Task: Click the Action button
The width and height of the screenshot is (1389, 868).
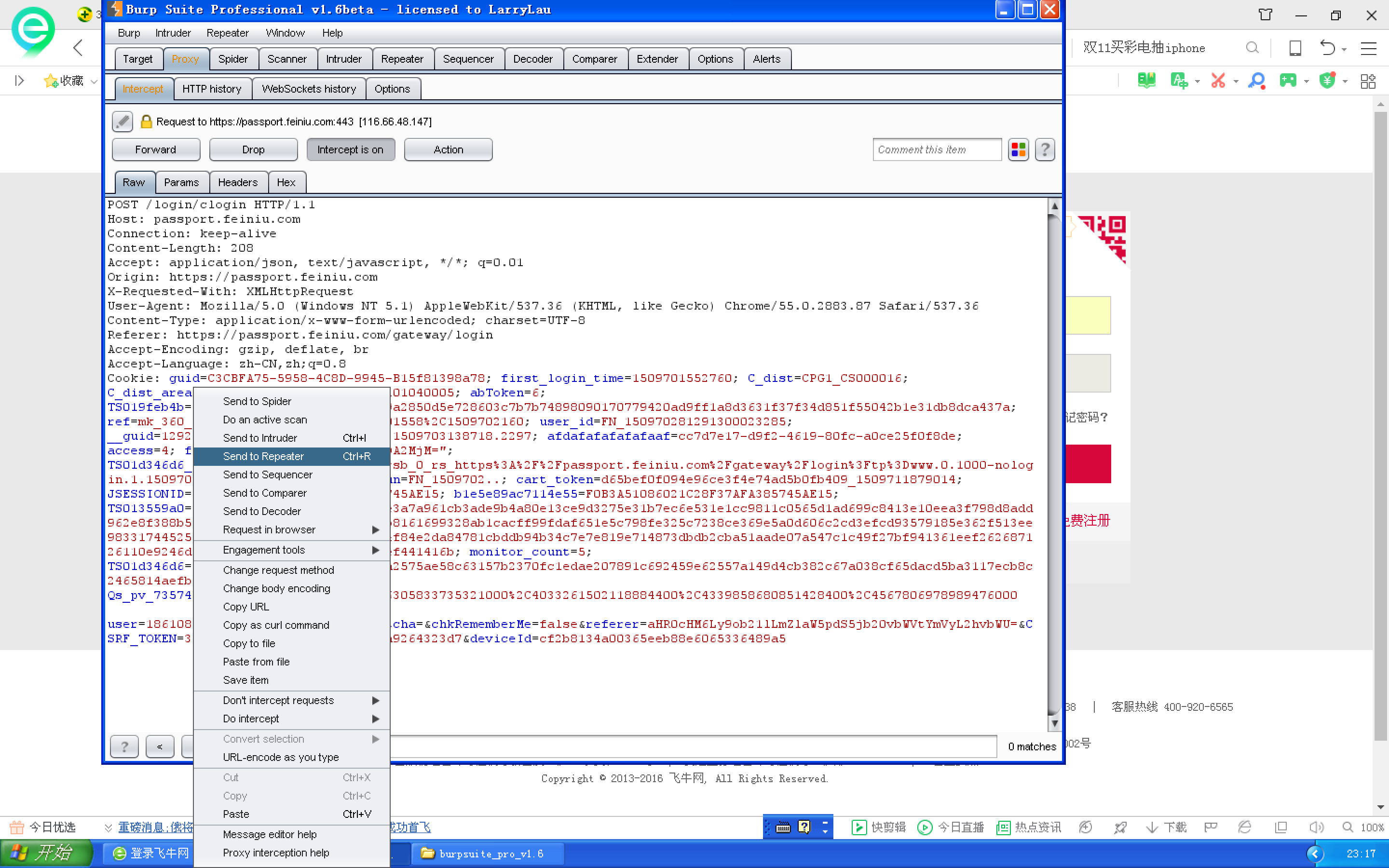Action: 448,150
